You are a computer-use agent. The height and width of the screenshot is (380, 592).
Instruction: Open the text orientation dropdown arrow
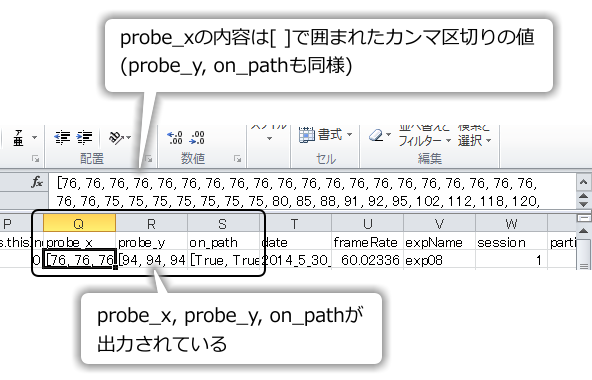pos(128,137)
